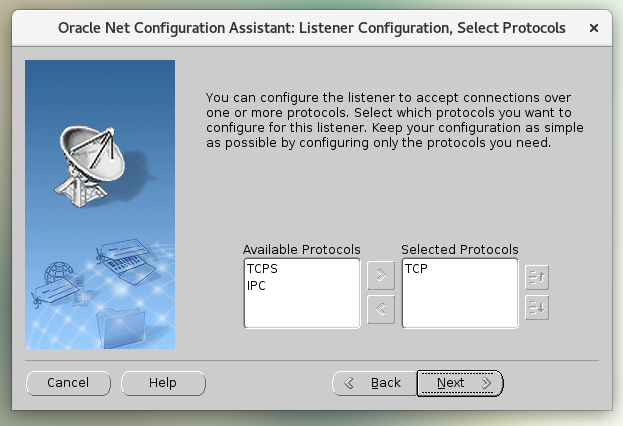Click the dialog title bar text
This screenshot has height=426, width=623.
coord(314,28)
